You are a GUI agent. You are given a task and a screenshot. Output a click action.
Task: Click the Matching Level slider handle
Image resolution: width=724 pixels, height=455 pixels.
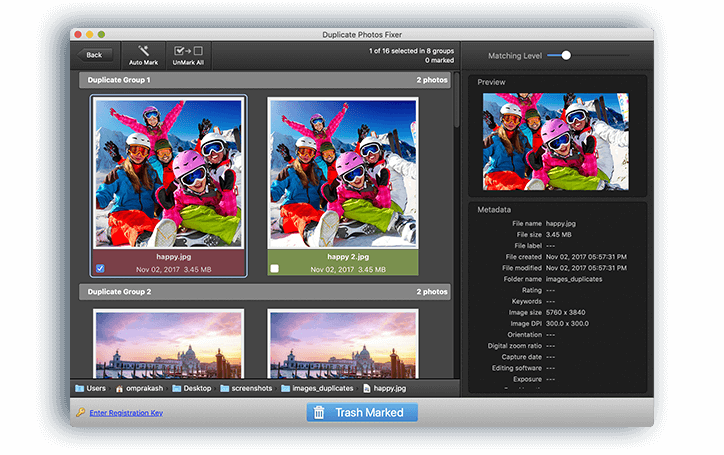pos(565,55)
